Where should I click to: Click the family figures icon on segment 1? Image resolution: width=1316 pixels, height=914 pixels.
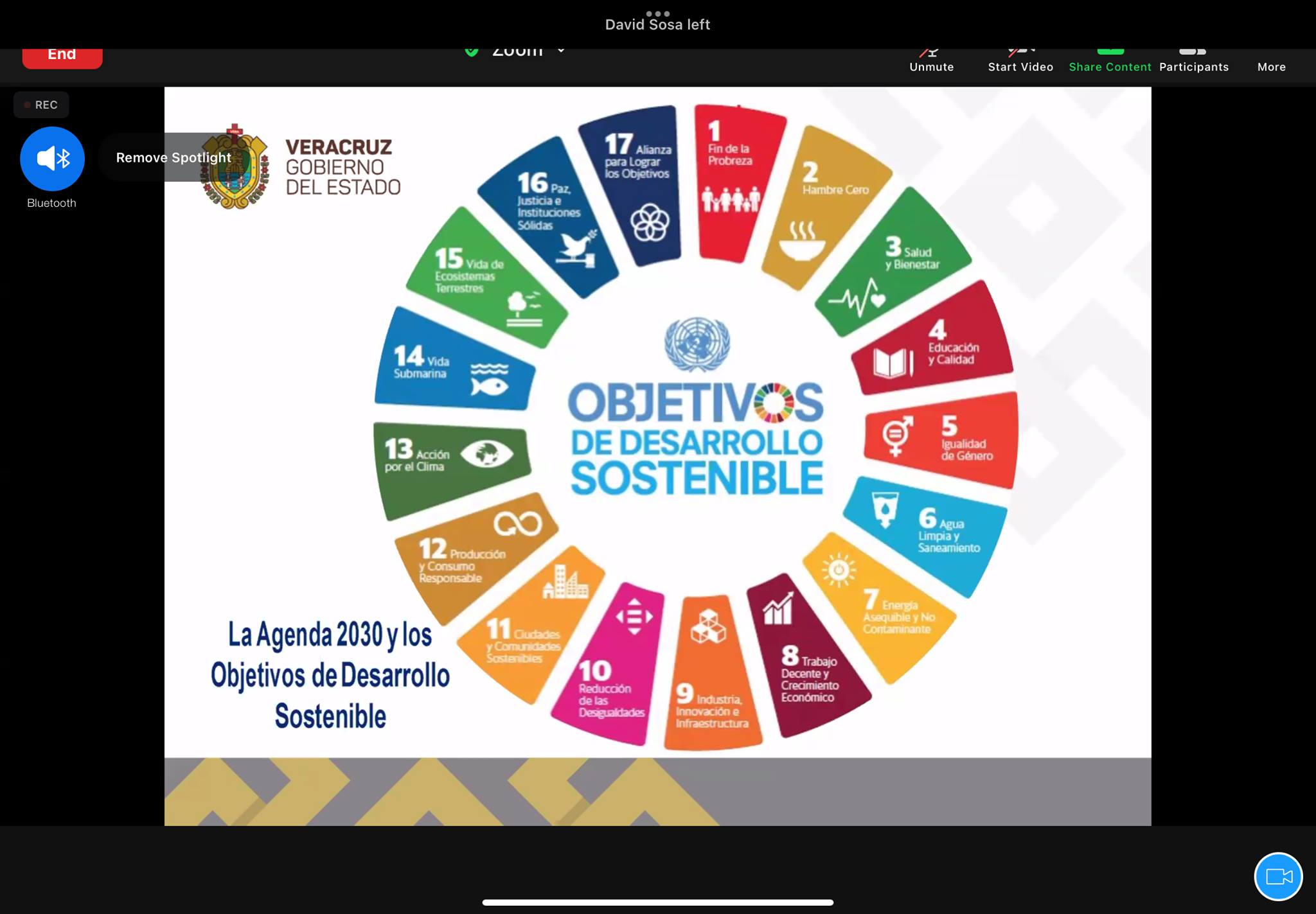coord(731,200)
